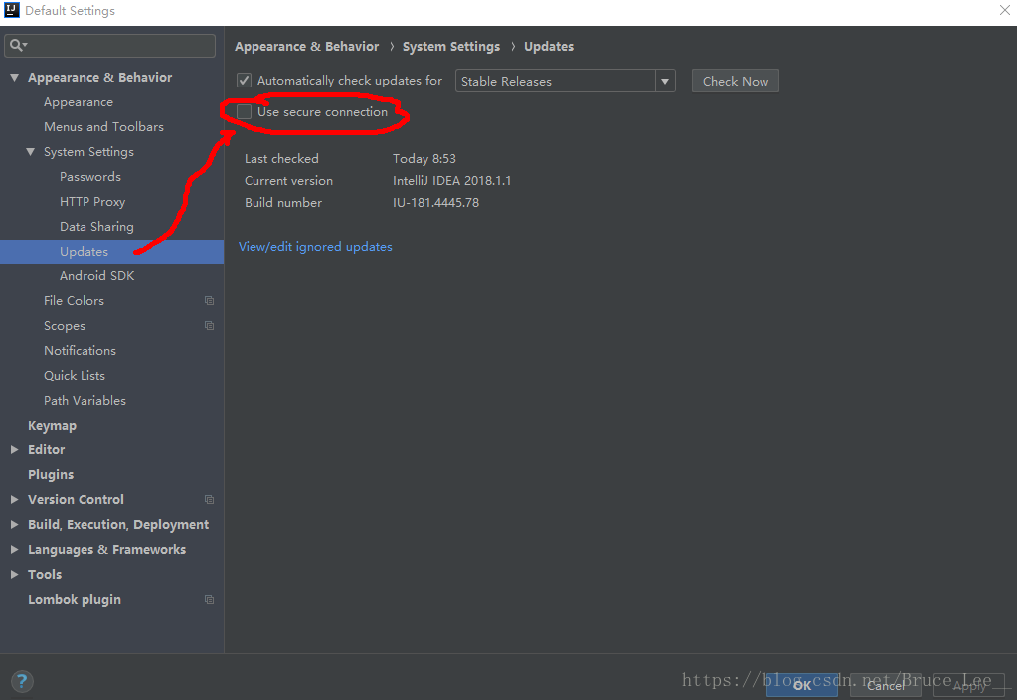Click the Check Now button
The height and width of the screenshot is (700, 1023).
(x=735, y=81)
